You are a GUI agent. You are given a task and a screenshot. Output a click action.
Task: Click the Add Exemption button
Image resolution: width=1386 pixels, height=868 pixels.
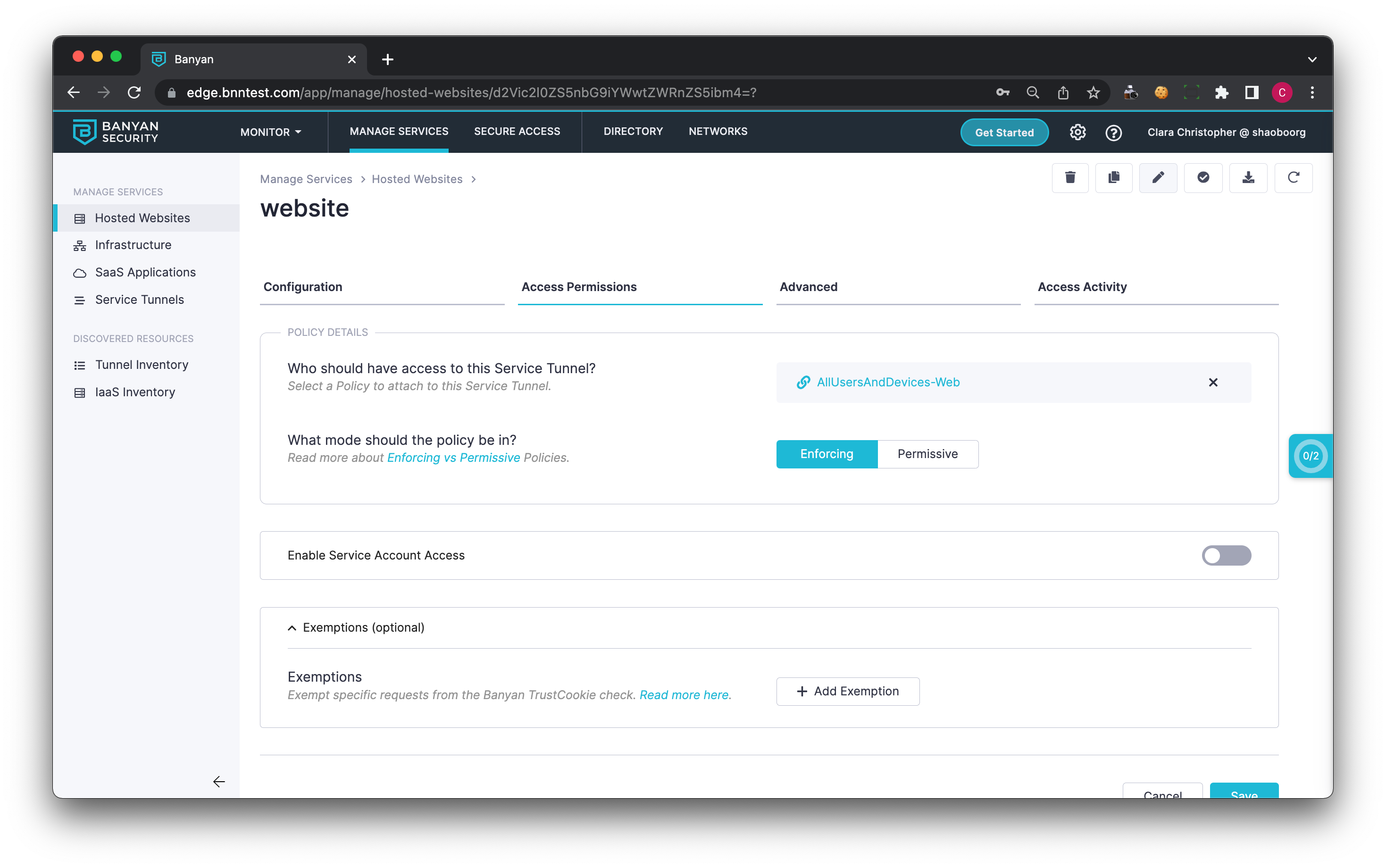coord(848,692)
